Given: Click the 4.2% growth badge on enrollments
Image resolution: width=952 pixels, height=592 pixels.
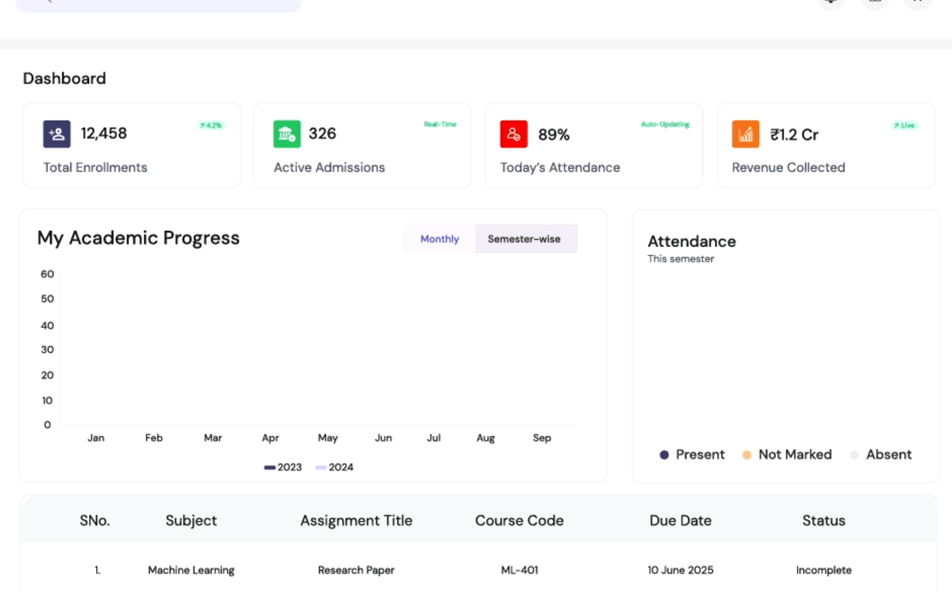Looking at the screenshot, I should (211, 126).
